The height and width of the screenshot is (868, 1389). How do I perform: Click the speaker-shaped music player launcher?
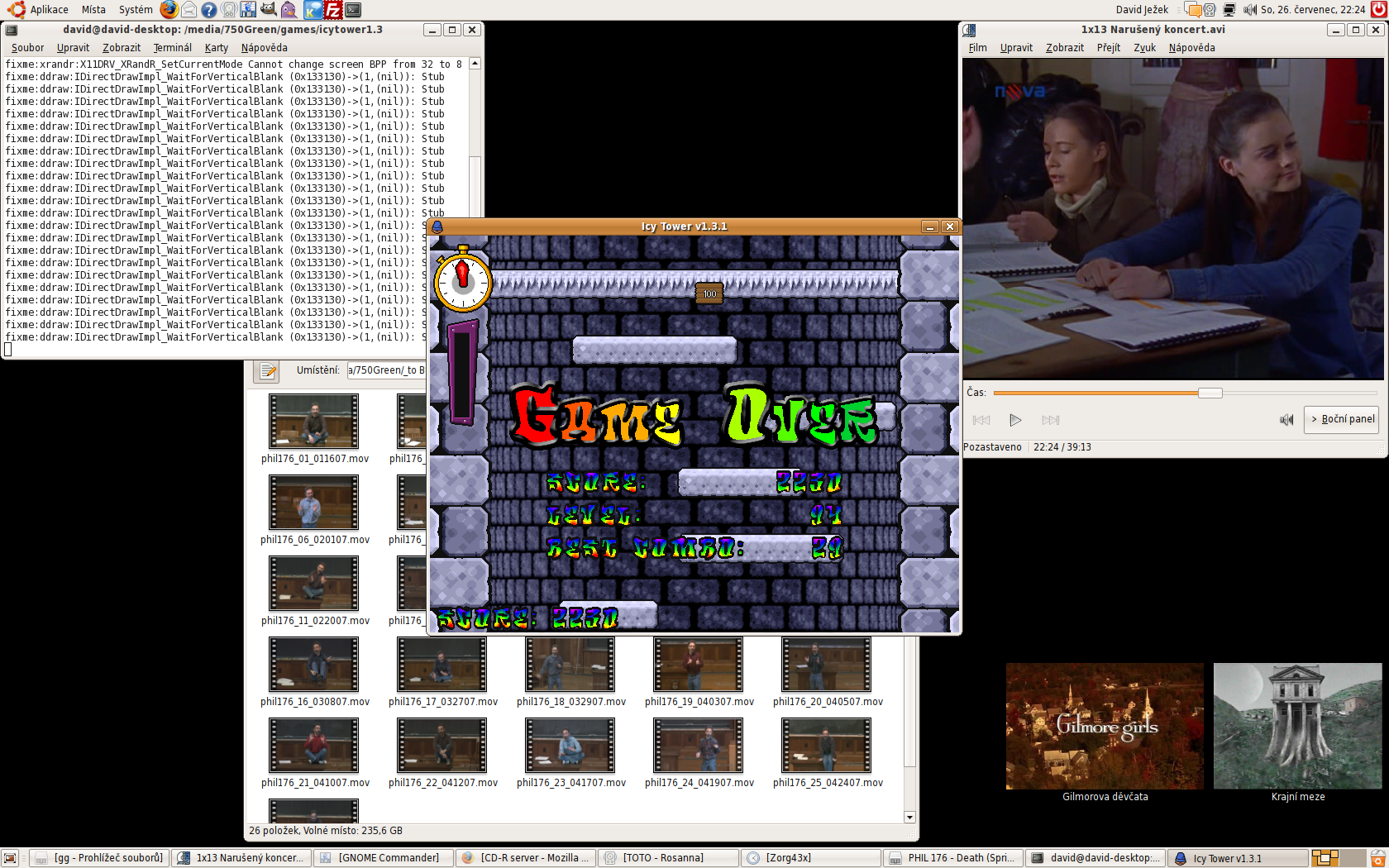229,10
